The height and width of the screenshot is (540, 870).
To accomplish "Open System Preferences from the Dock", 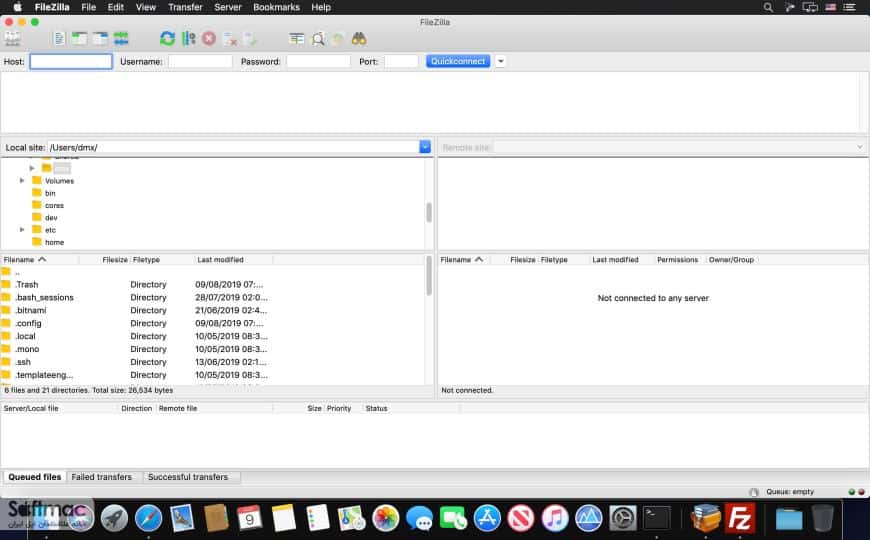I will [623, 518].
